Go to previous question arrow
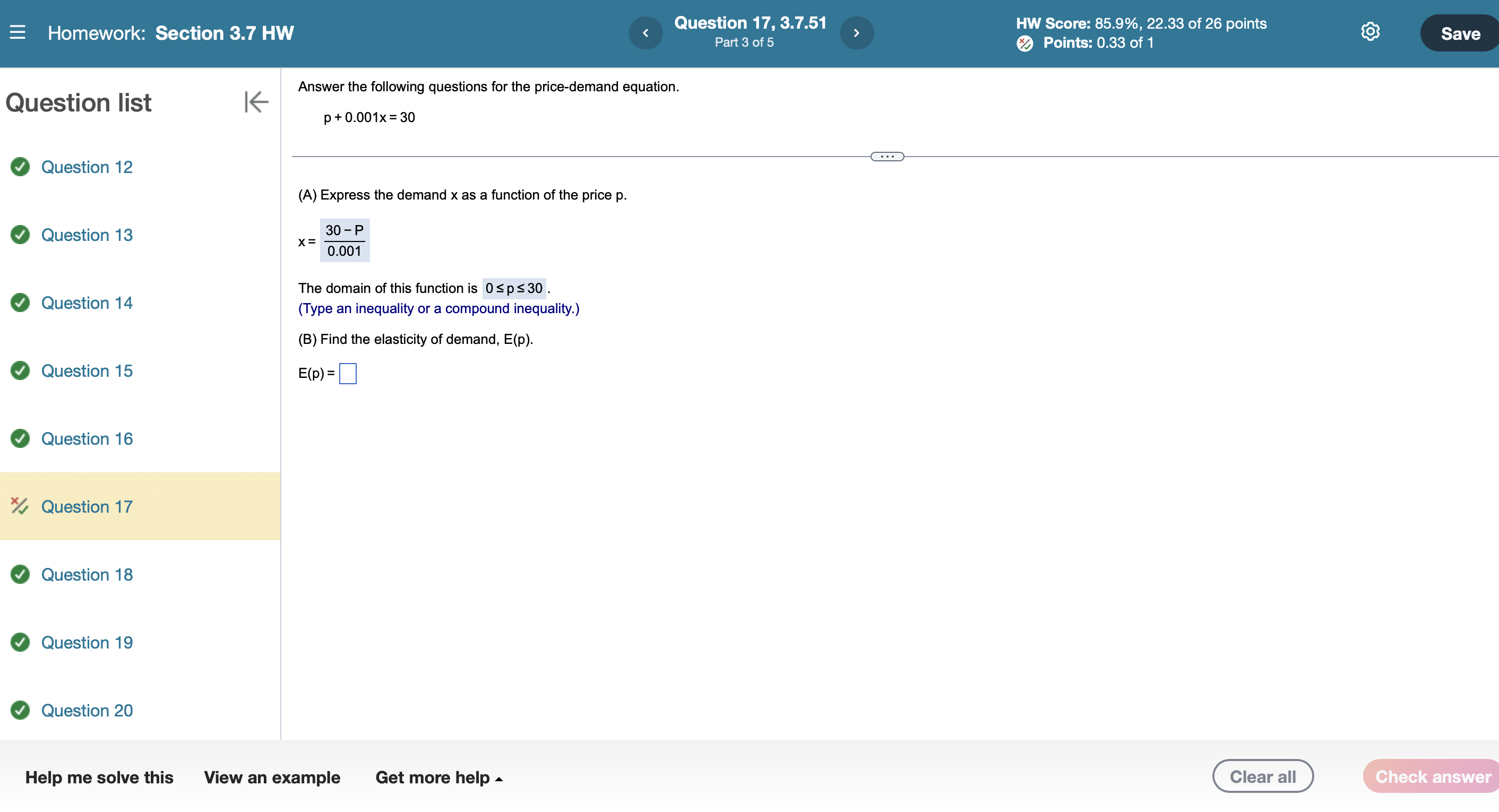The height and width of the screenshot is (812, 1499). pyautogui.click(x=645, y=33)
